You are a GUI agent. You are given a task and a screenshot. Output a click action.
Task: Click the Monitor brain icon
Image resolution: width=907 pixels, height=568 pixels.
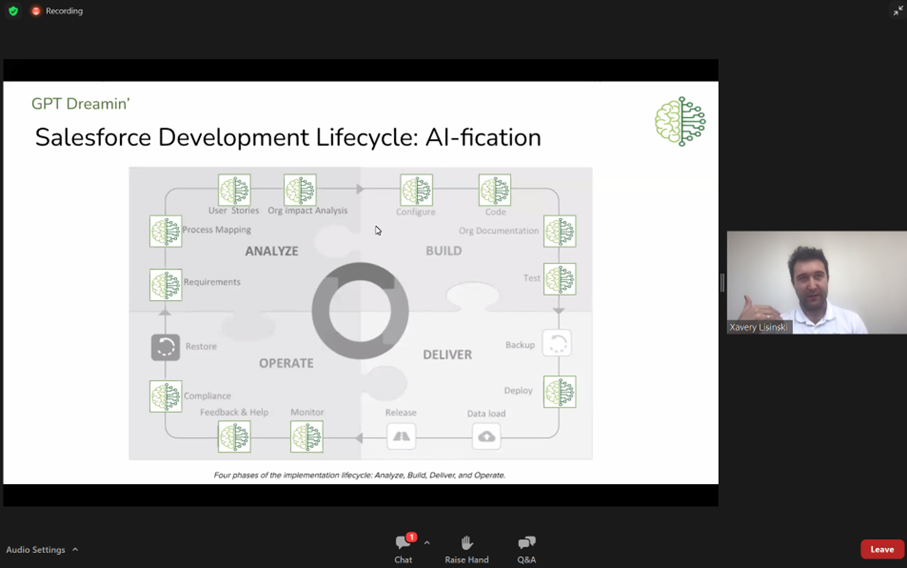307,436
